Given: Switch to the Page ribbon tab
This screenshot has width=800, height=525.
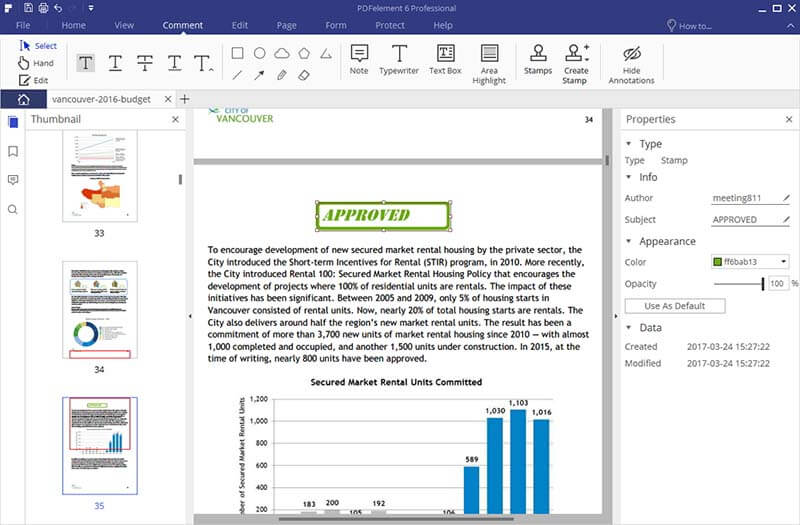Looking at the screenshot, I should (286, 25).
